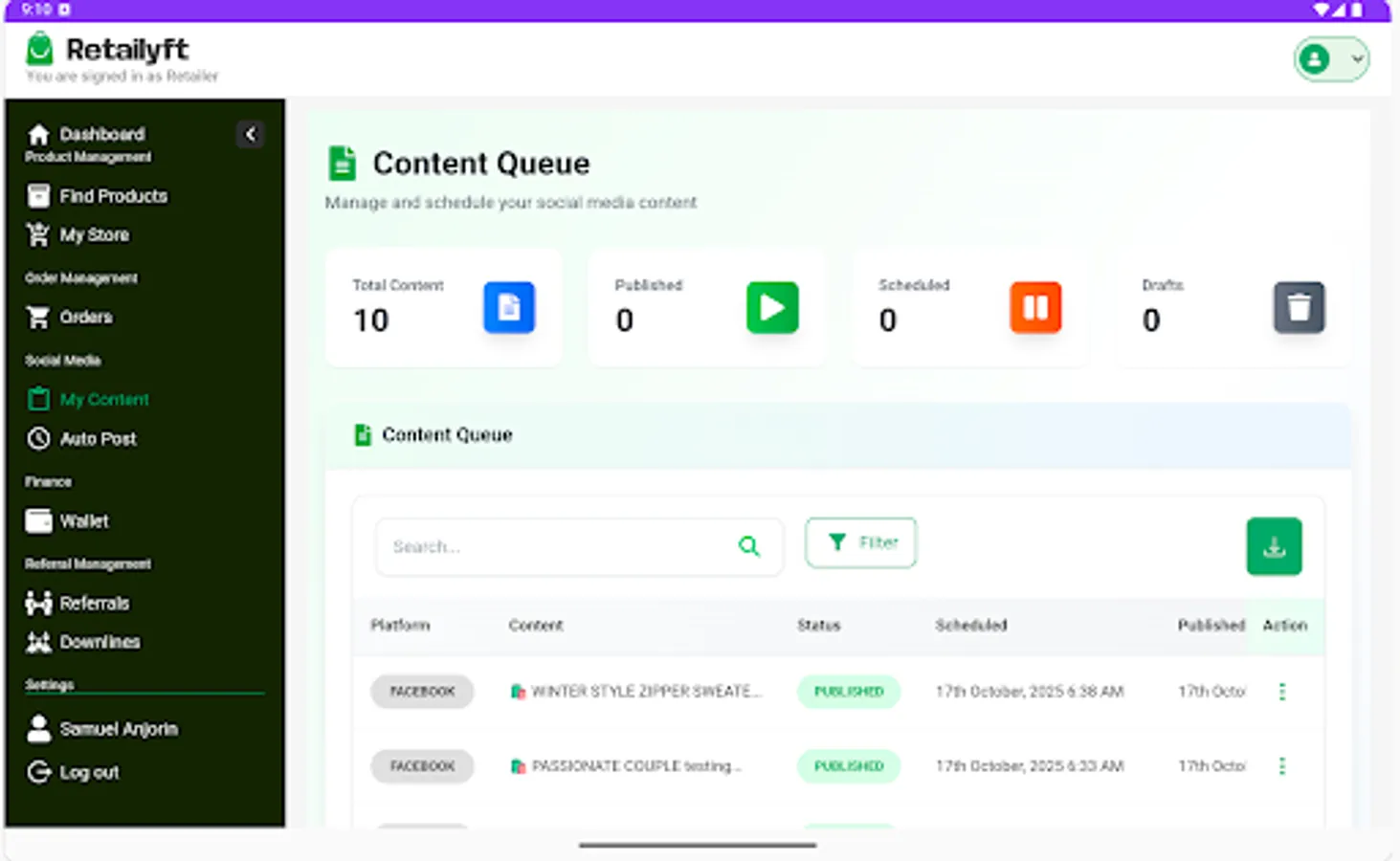Collapse the sidebar with the chevron arrow
This screenshot has height=861, width=1400.
point(251,135)
